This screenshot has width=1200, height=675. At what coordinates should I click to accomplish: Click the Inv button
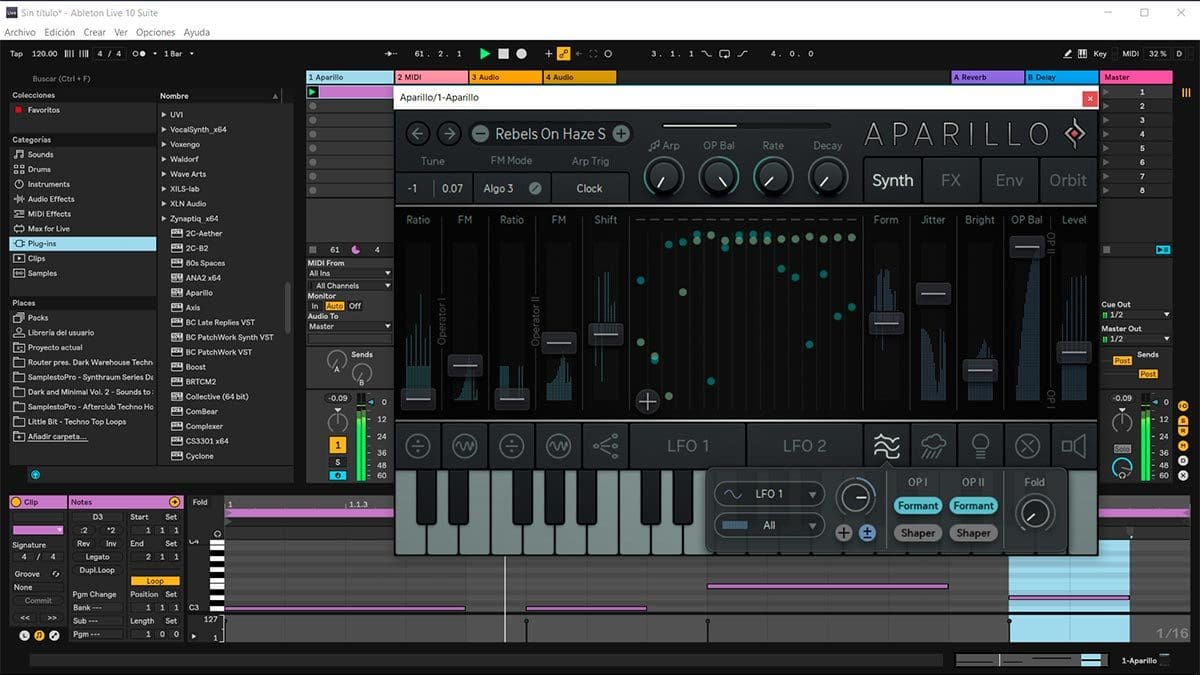click(110, 544)
